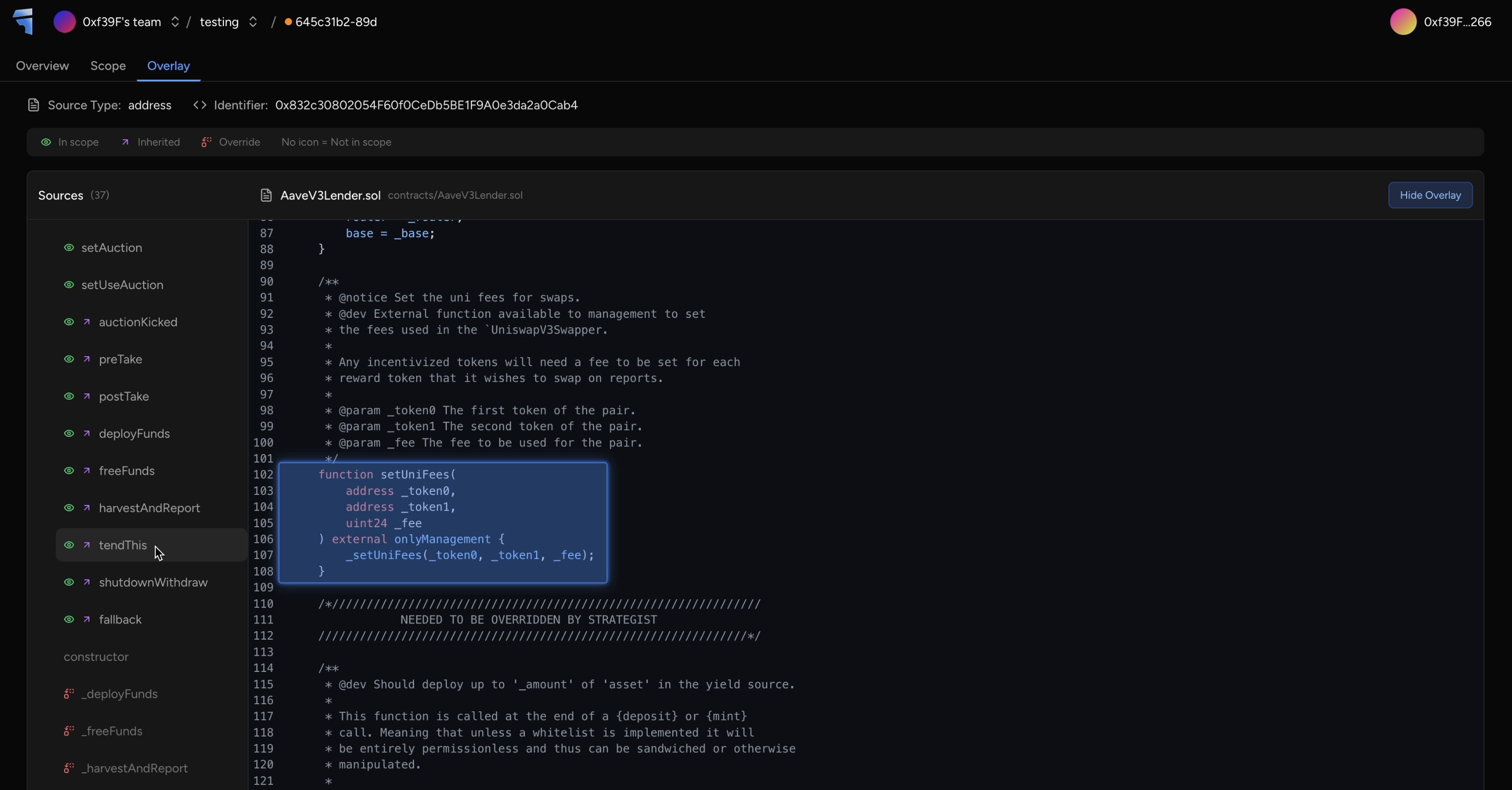Click the override icon beside _deployFunds
The height and width of the screenshot is (790, 1512).
coord(69,694)
